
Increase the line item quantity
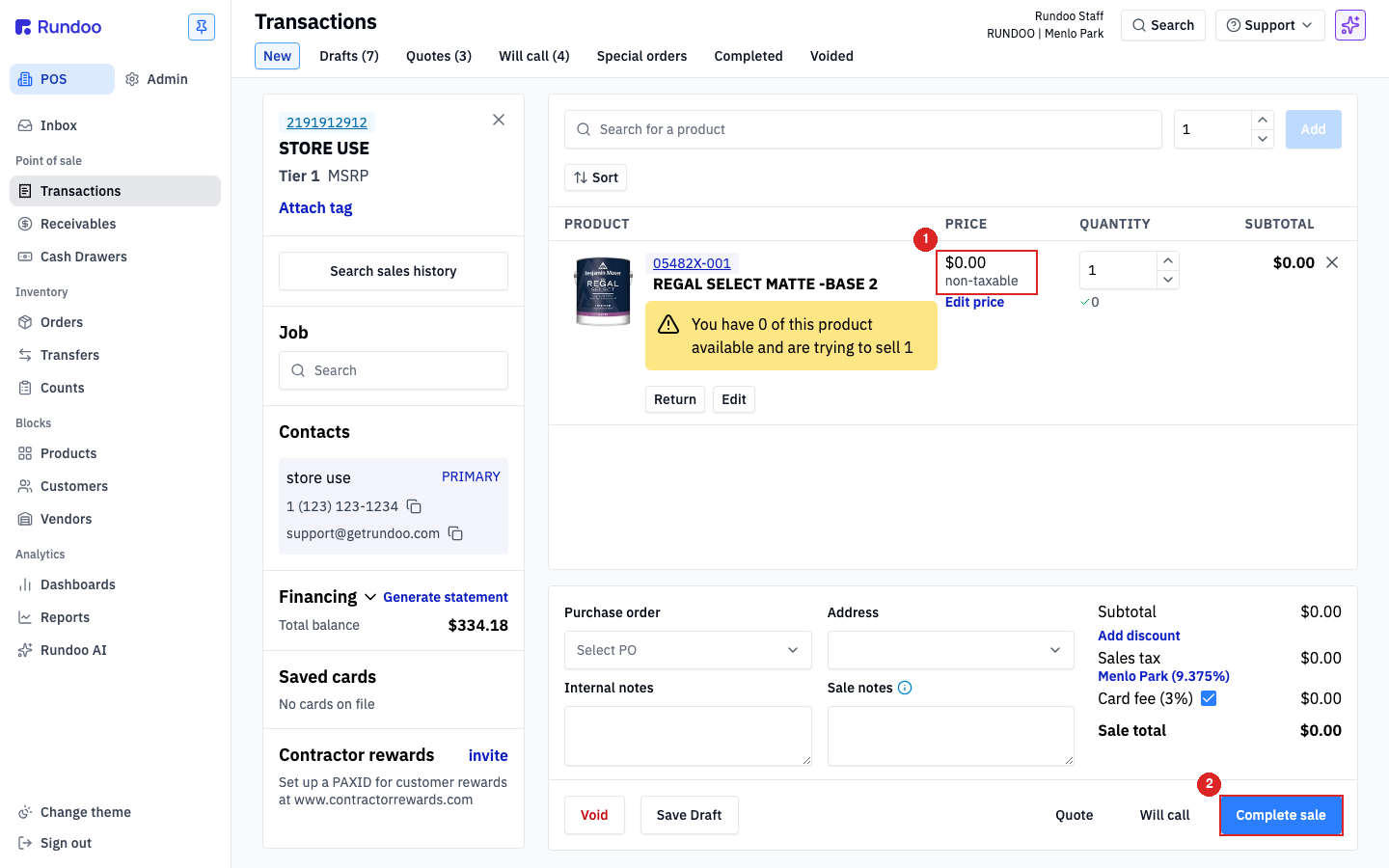[x=1168, y=260]
